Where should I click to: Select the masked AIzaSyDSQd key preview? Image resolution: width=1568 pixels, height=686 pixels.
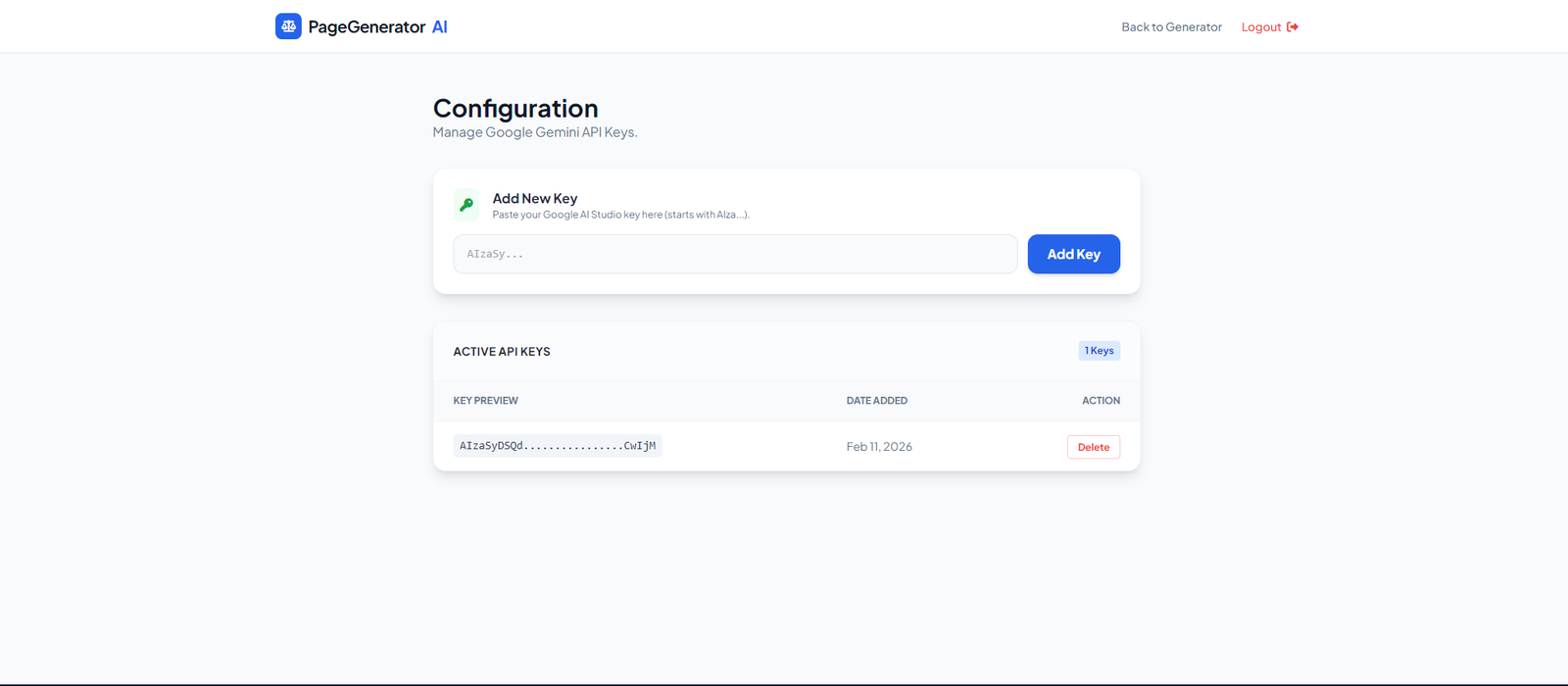[558, 446]
